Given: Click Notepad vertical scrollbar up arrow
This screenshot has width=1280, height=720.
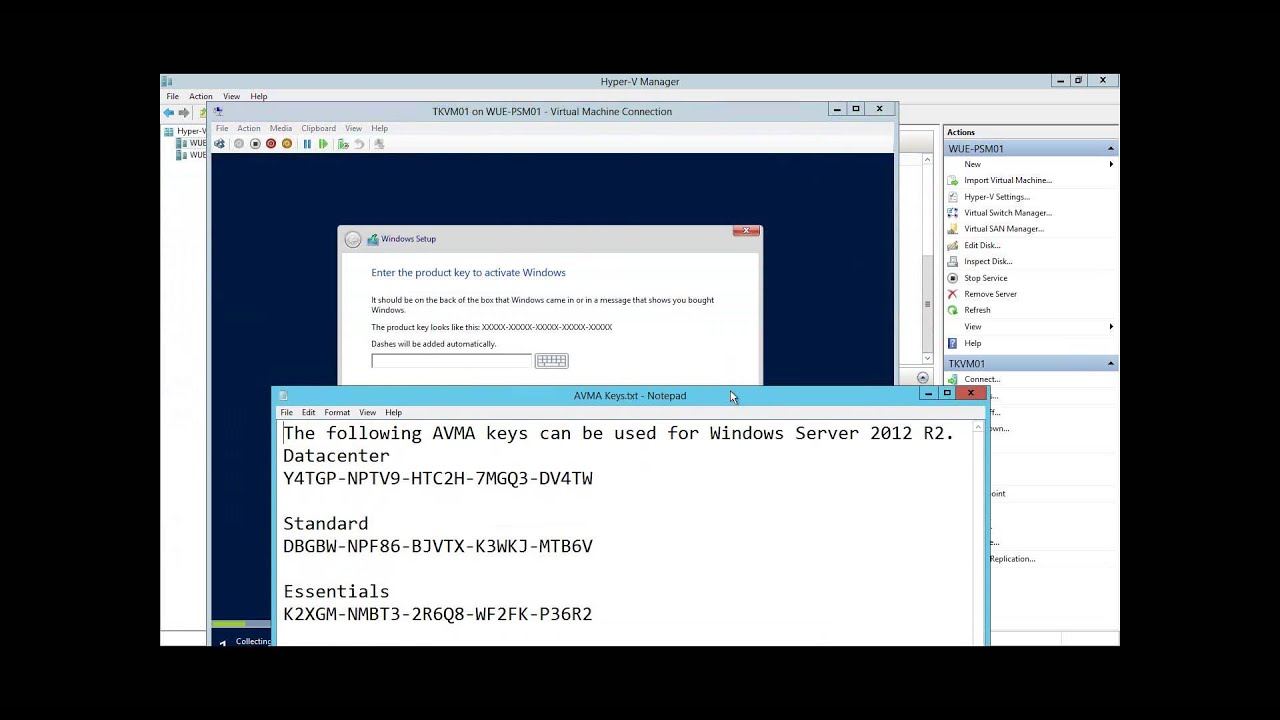Looking at the screenshot, I should click(x=978, y=427).
